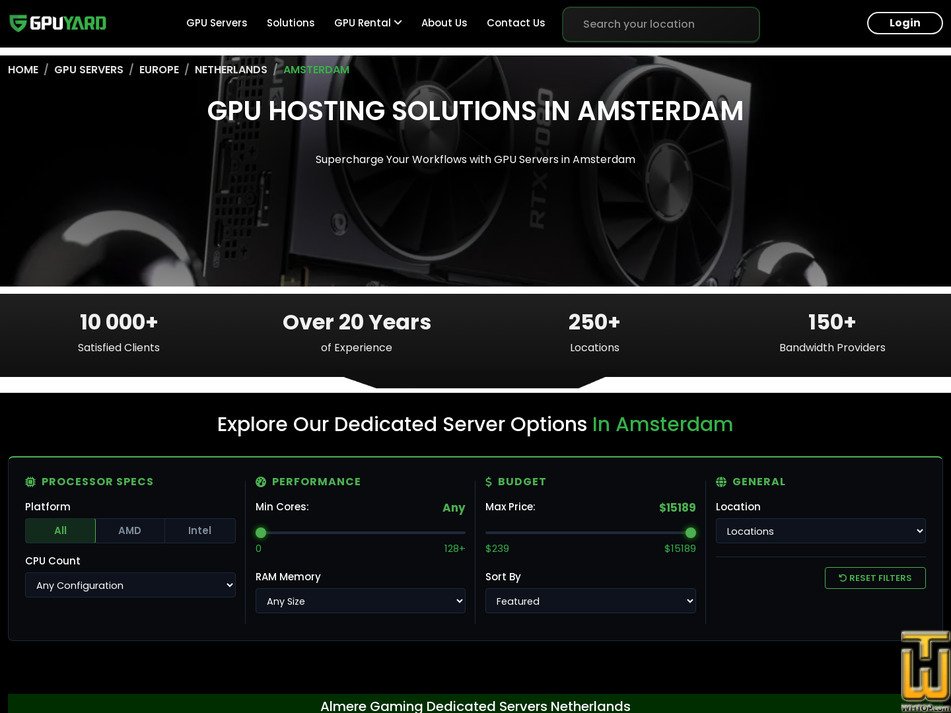Go to the EUROPE breadcrumb
Image resolution: width=951 pixels, height=713 pixels.
point(159,70)
